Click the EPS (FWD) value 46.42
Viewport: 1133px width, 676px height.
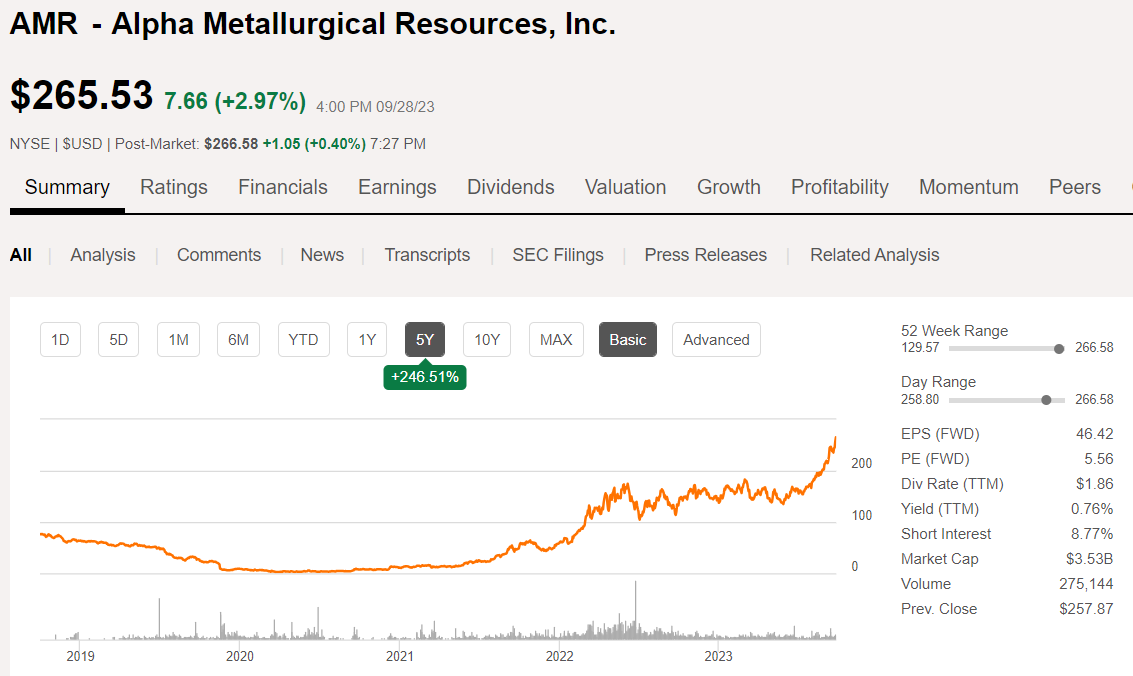1095,434
